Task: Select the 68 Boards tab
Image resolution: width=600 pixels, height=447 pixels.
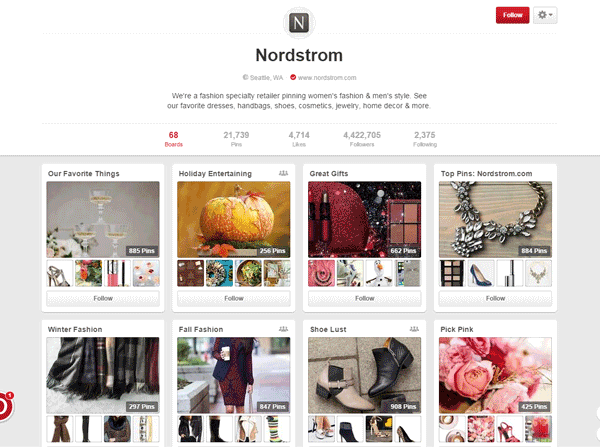Action: coord(173,139)
